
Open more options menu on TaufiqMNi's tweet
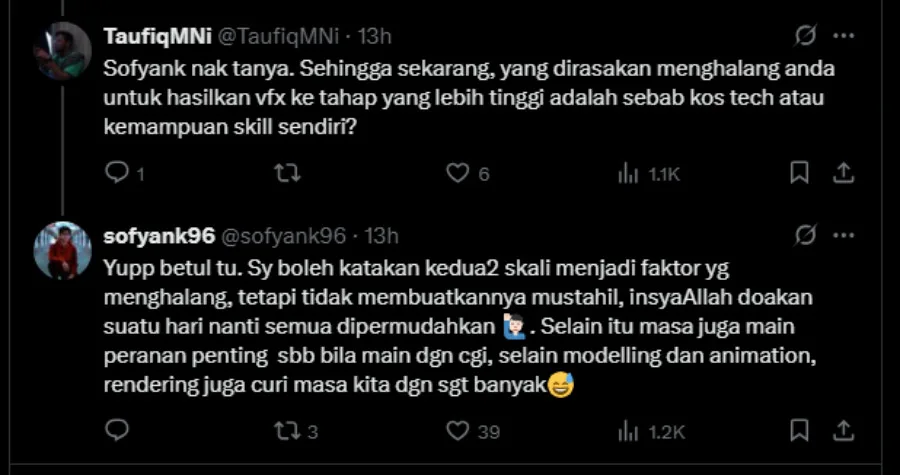pyautogui.click(x=843, y=36)
